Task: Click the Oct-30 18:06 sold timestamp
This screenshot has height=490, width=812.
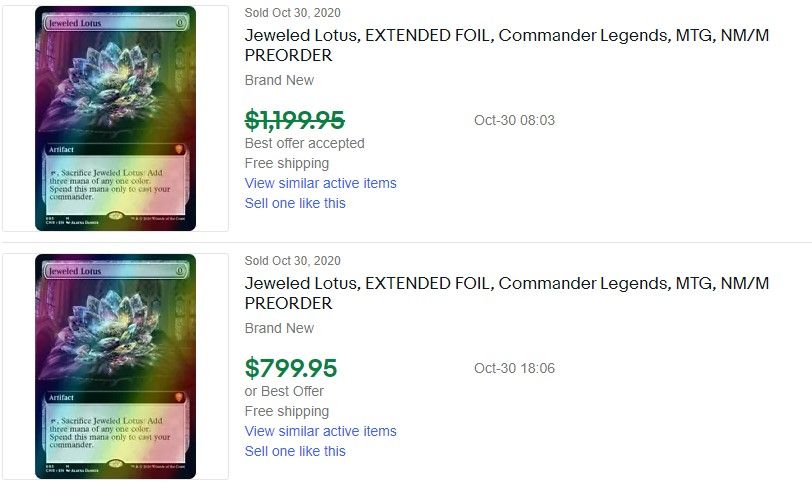Action: point(514,368)
